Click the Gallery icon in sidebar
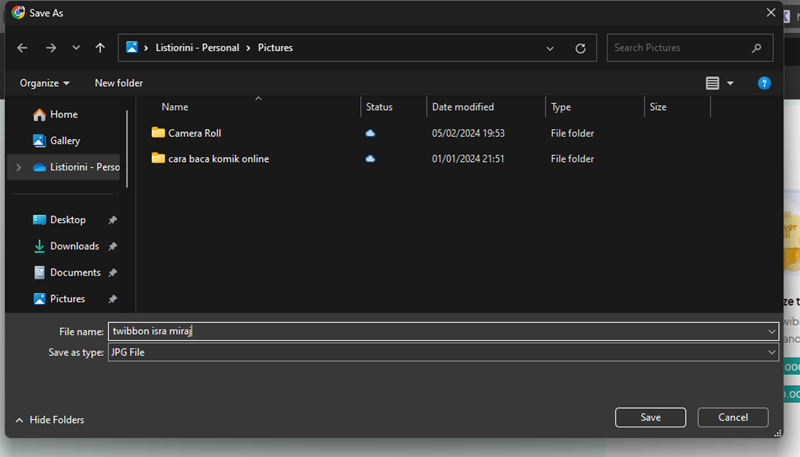The height and width of the screenshot is (457, 800). (x=39, y=141)
